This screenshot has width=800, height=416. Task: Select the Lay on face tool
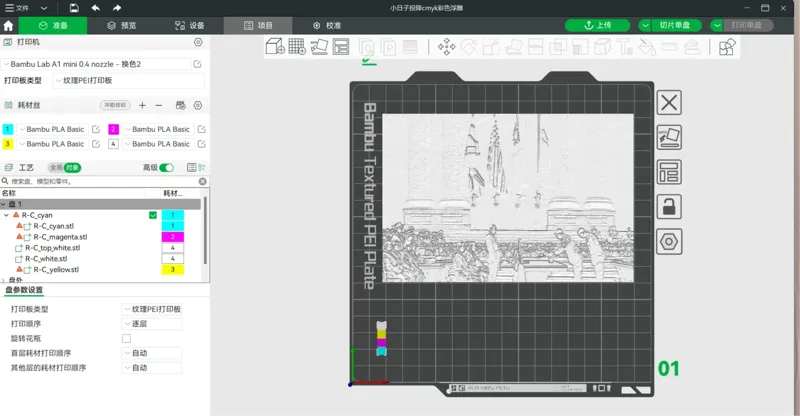pos(513,47)
